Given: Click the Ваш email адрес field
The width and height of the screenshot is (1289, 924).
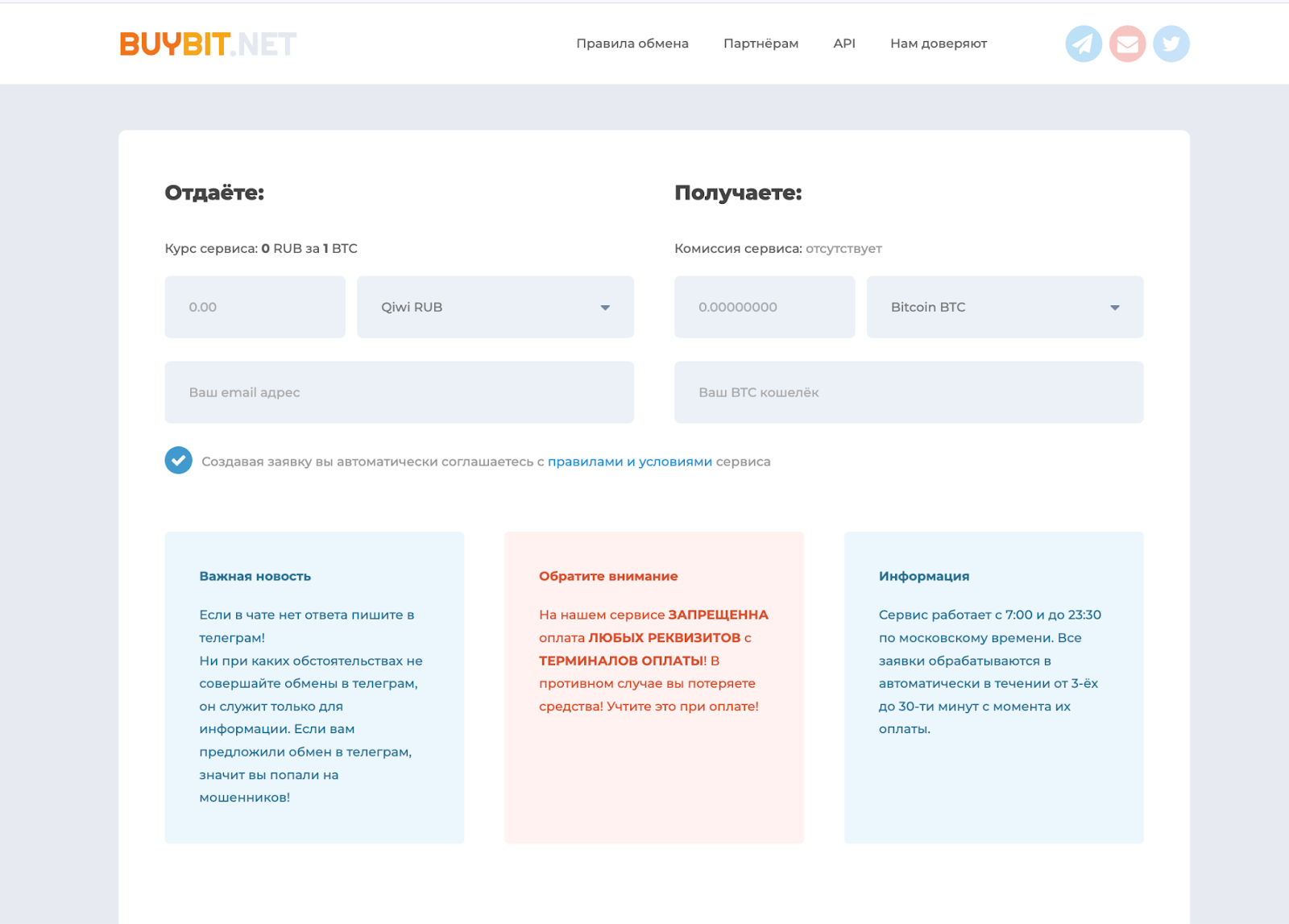Looking at the screenshot, I should (x=399, y=392).
